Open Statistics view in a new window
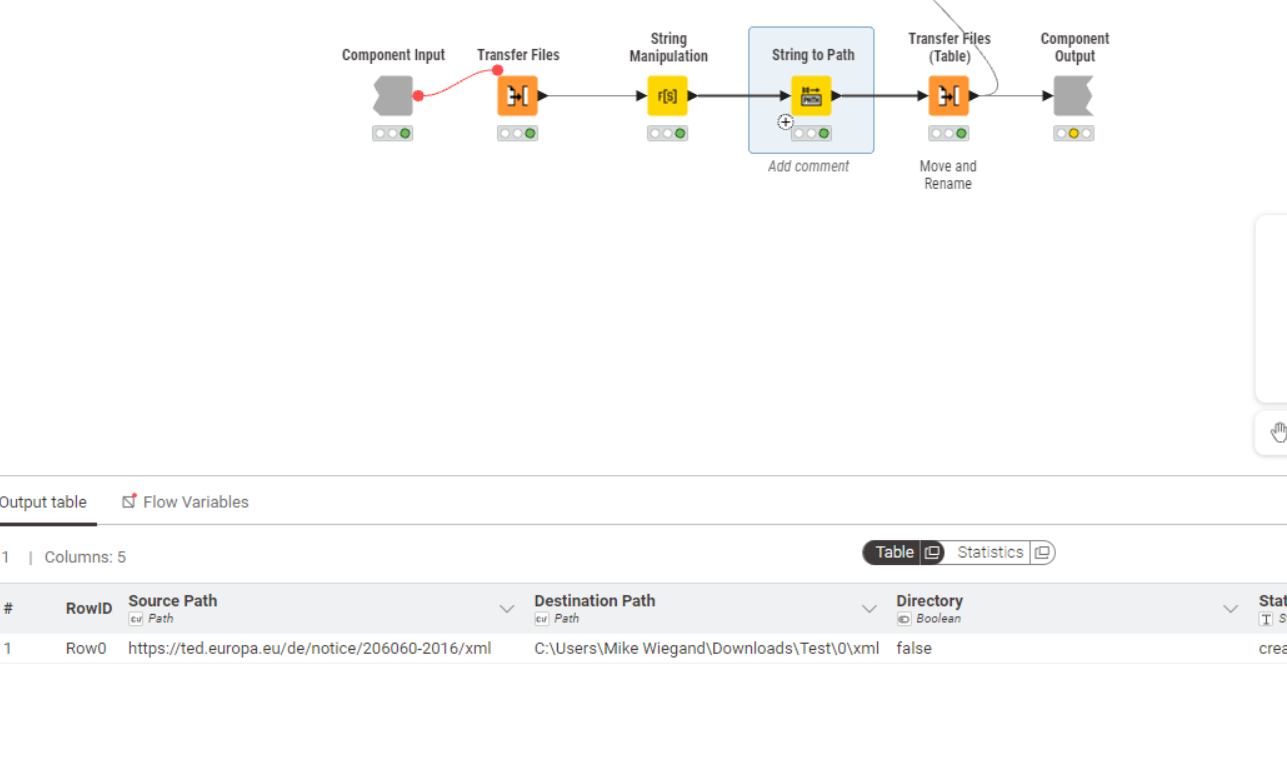This screenshot has height=772, width=1287. click(x=1042, y=553)
